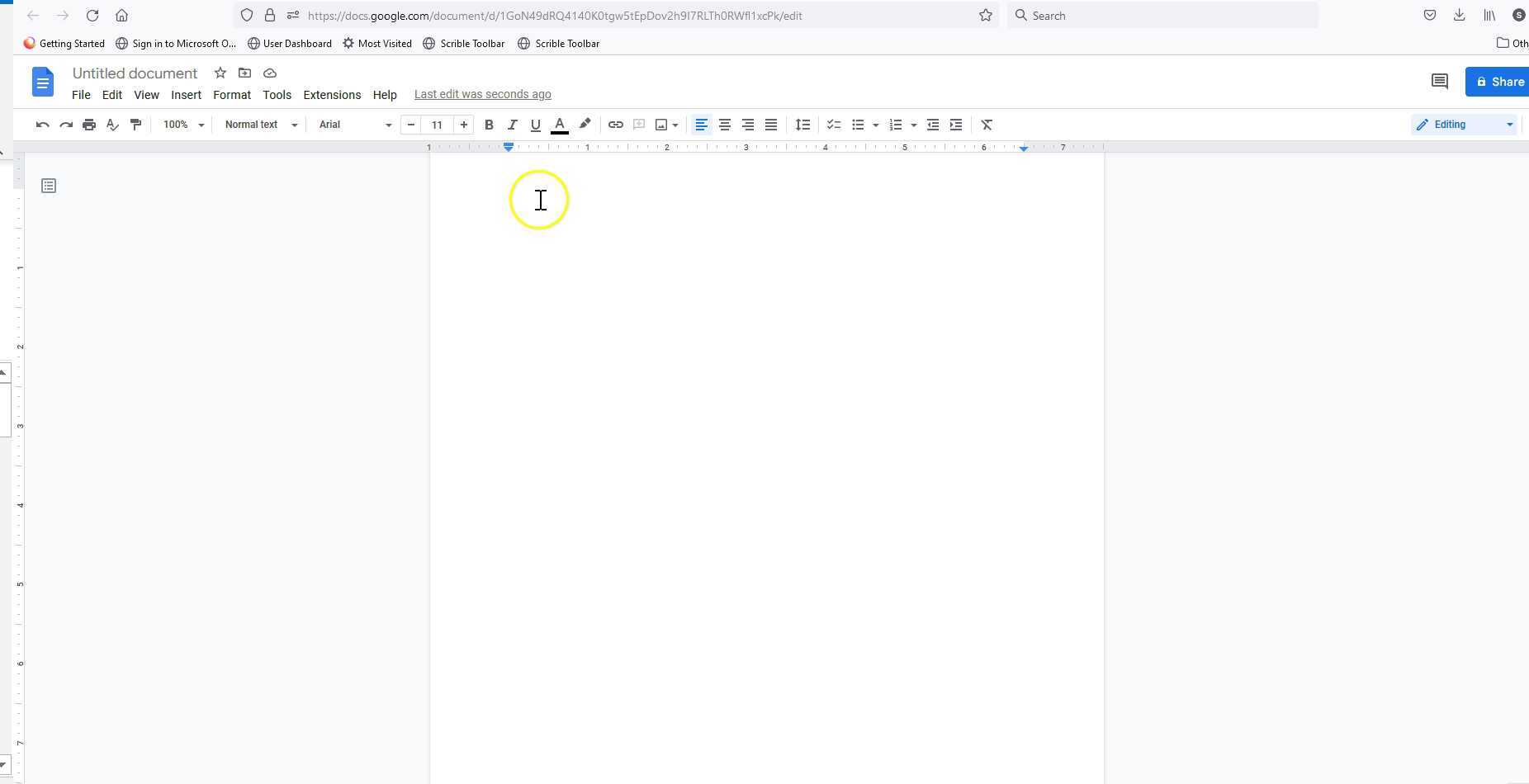The image size is (1529, 784).
Task: Click the Decrease indent icon
Action: [x=933, y=125]
